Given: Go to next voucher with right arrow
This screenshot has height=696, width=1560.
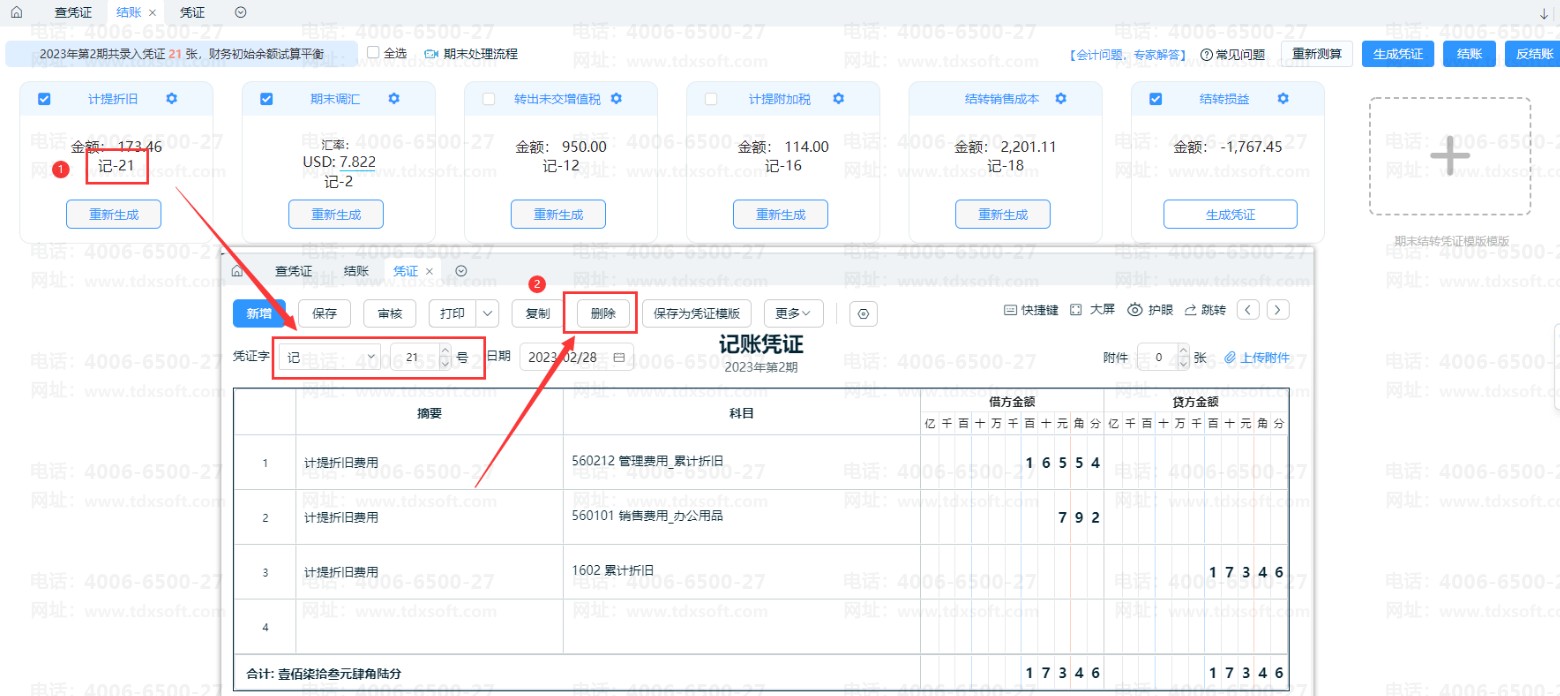Looking at the screenshot, I should click(x=1278, y=310).
